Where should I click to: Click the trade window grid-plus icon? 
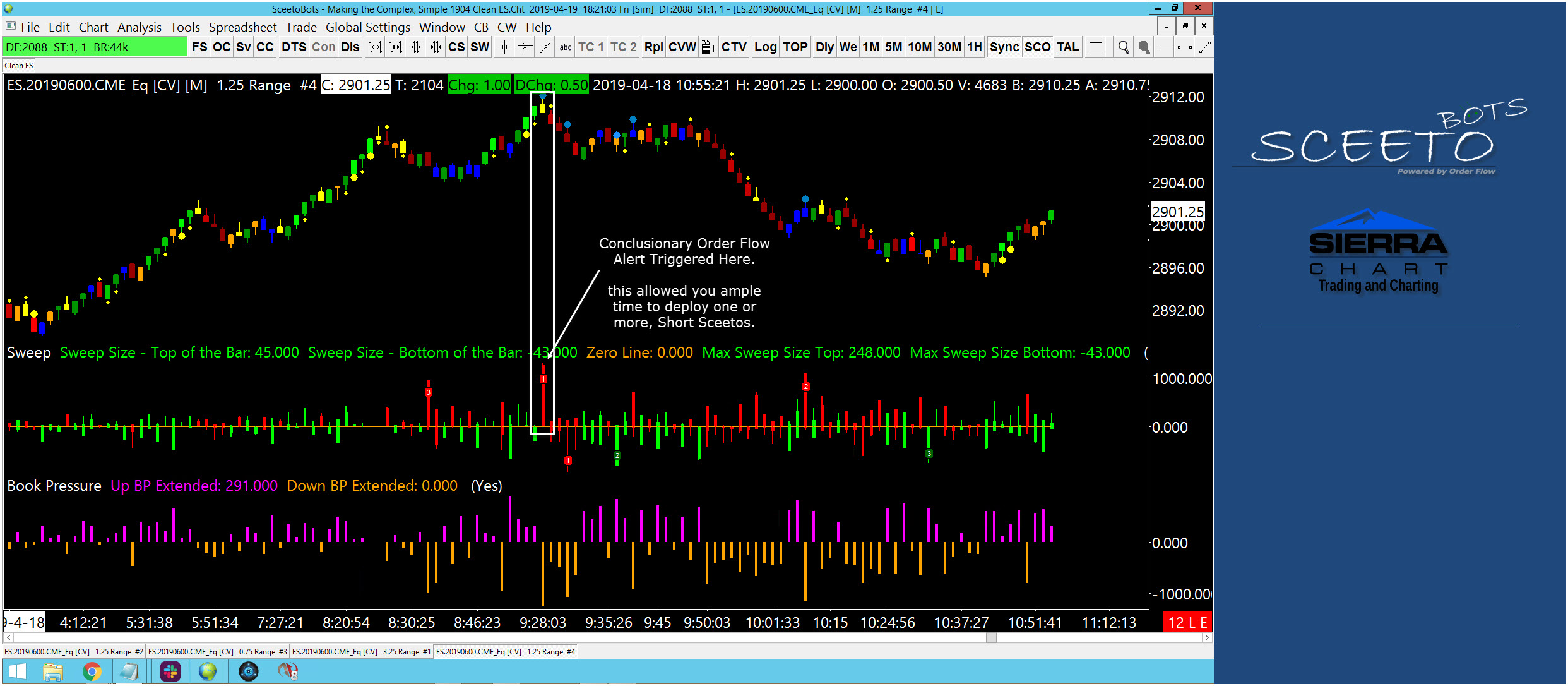tap(708, 47)
